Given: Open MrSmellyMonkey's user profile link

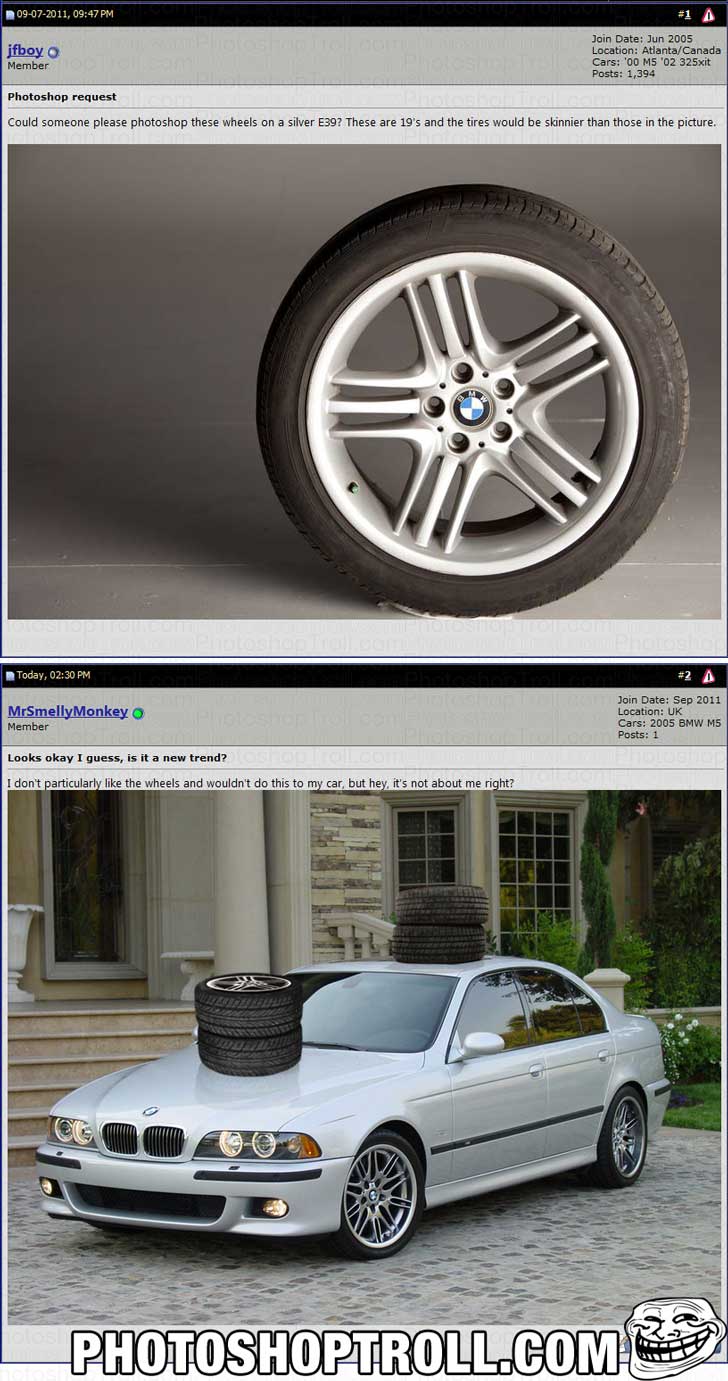Looking at the screenshot, I should (68, 711).
